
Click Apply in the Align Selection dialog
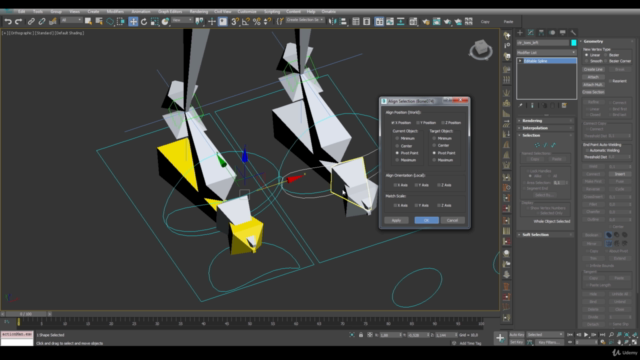click(x=396, y=220)
